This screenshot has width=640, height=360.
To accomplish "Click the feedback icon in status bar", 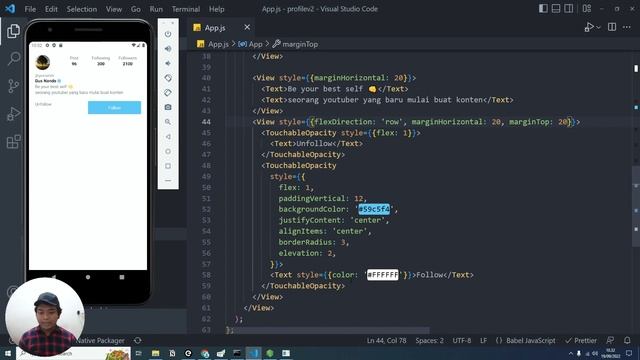I will point(610,340).
